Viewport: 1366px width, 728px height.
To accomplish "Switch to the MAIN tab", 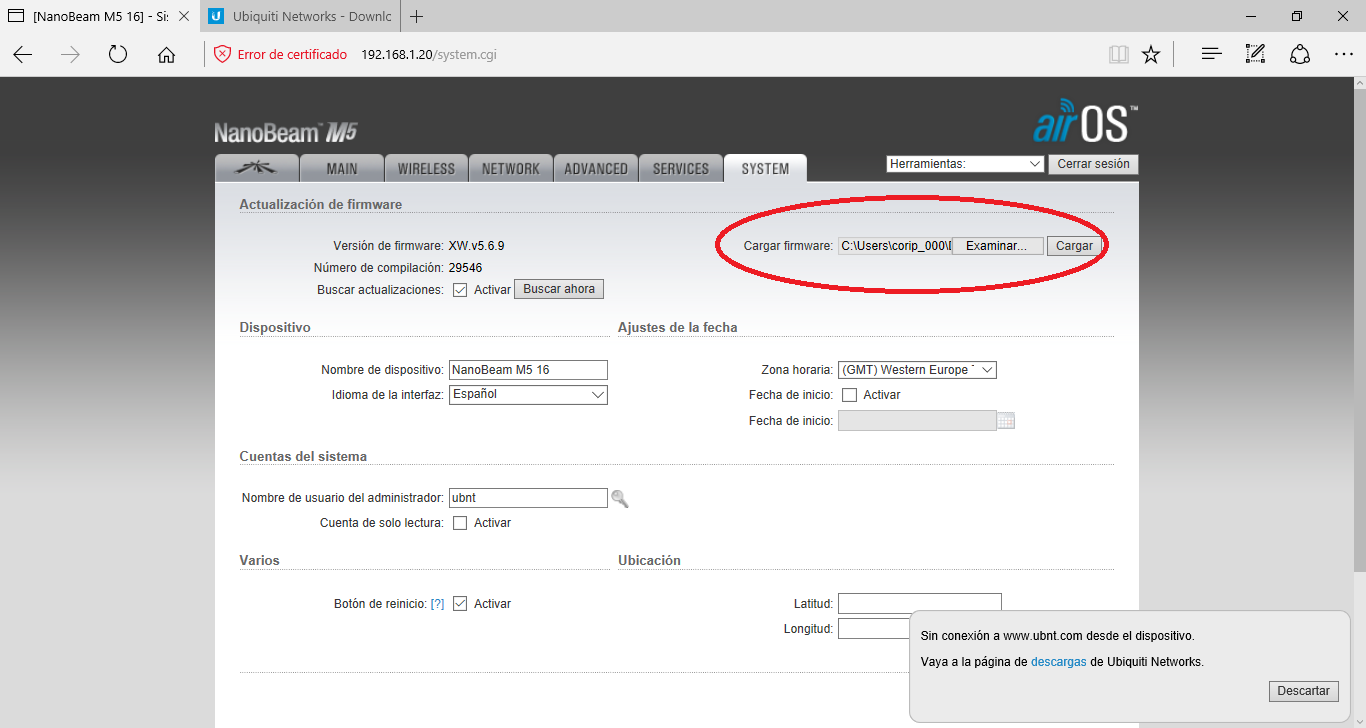I will 342,168.
